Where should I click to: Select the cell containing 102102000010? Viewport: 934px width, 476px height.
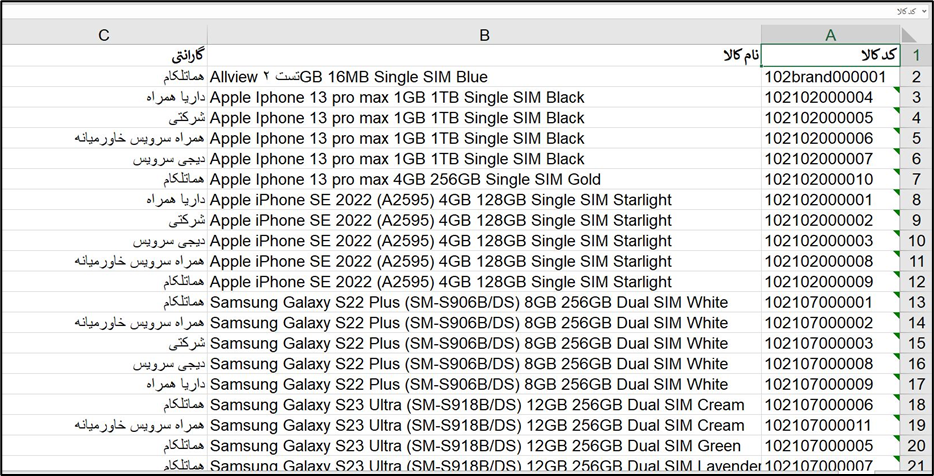click(x=831, y=179)
